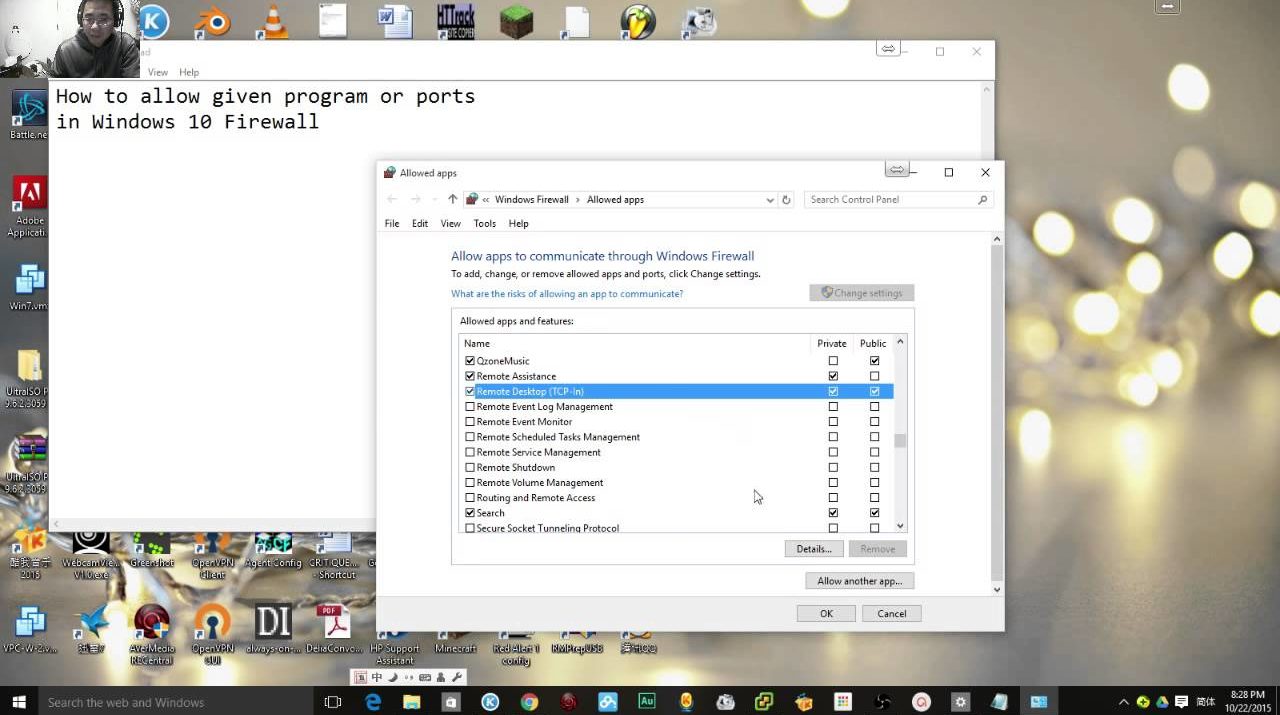
Task: Open Google Chrome from the taskbar
Action: (529, 702)
